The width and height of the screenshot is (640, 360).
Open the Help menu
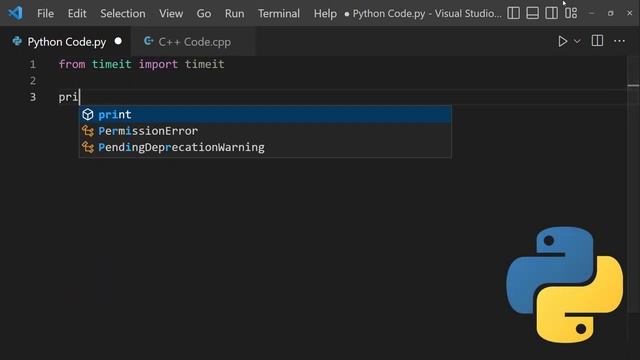tap(325, 13)
